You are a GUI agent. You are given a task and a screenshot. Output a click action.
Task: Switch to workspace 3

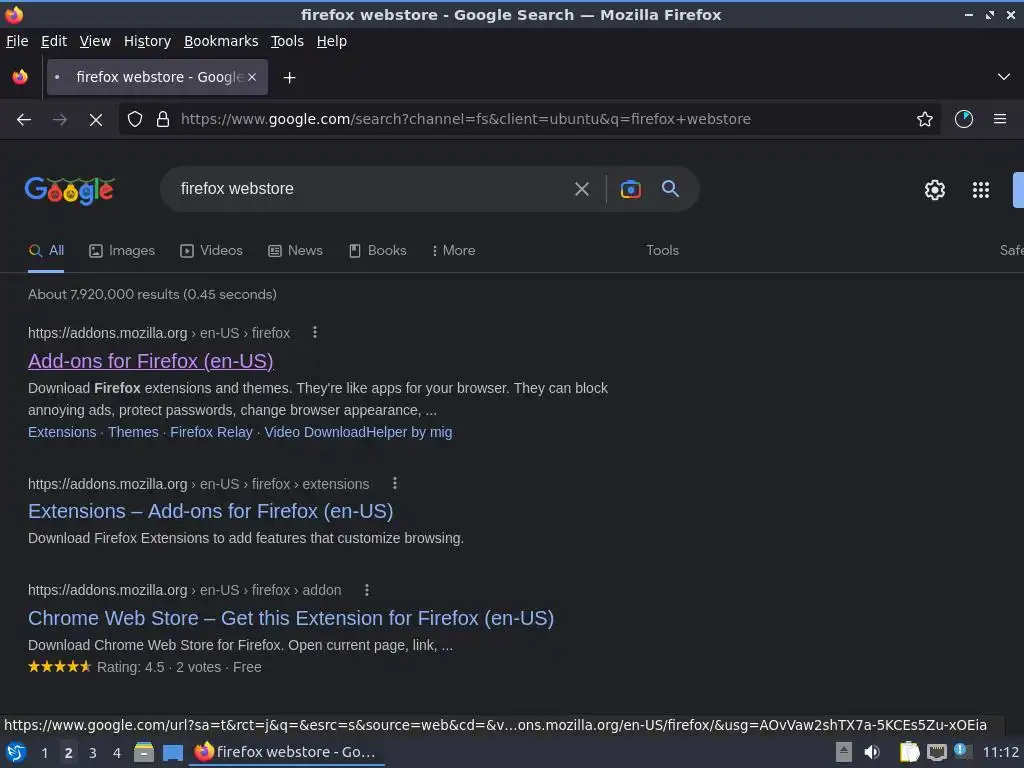pos(93,753)
